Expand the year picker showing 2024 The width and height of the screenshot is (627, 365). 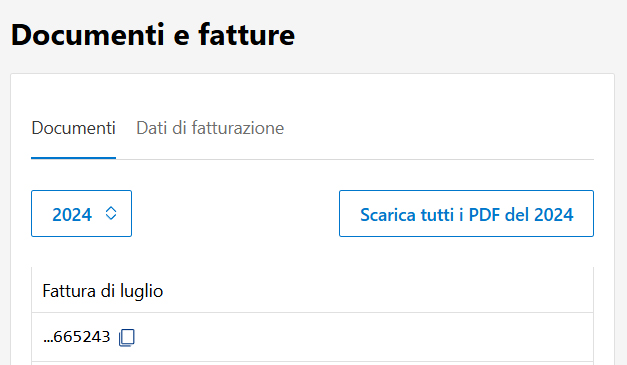[x=82, y=213]
